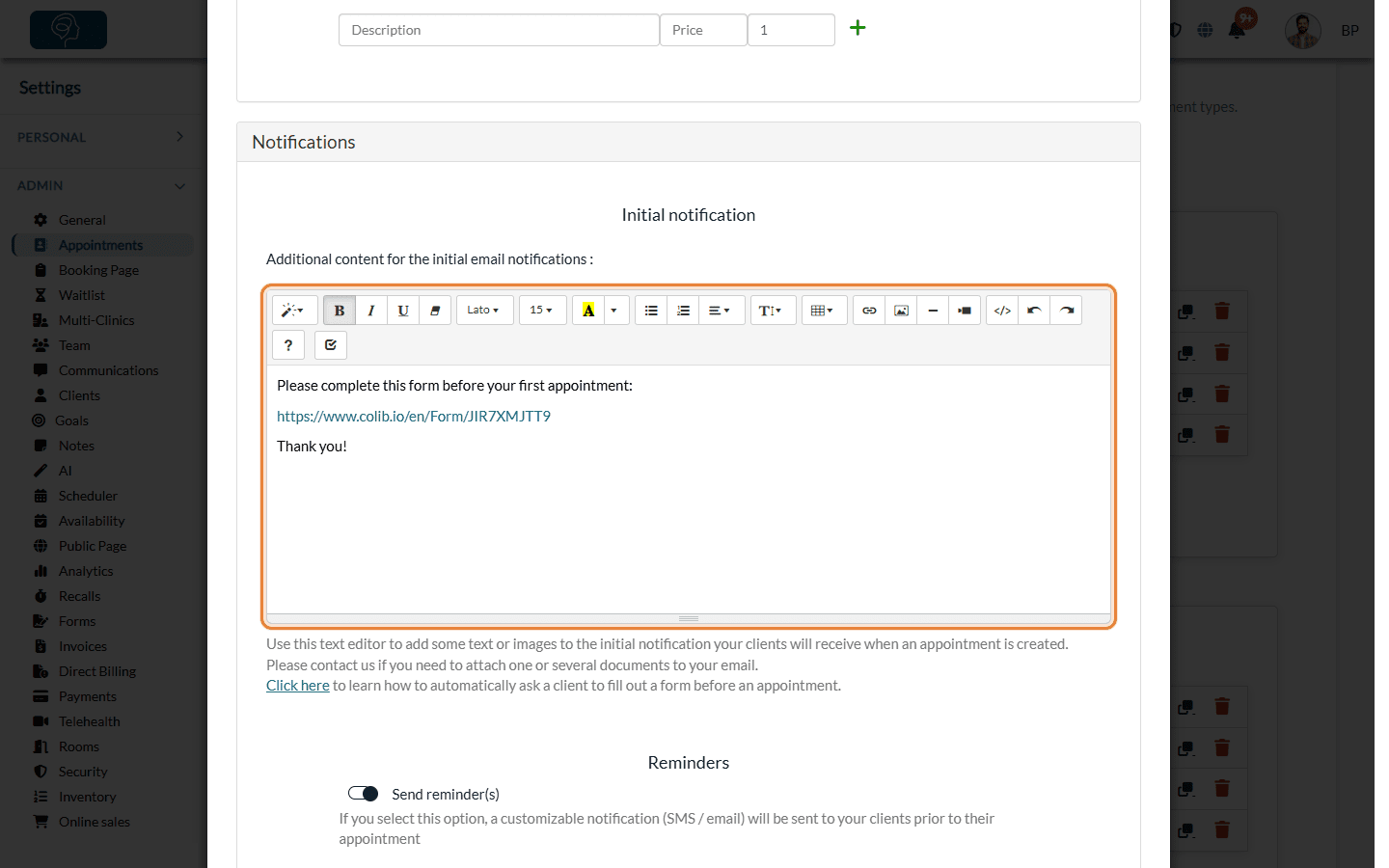Insert an unordered bullet list
This screenshot has height=868, width=1389.
coord(651,311)
